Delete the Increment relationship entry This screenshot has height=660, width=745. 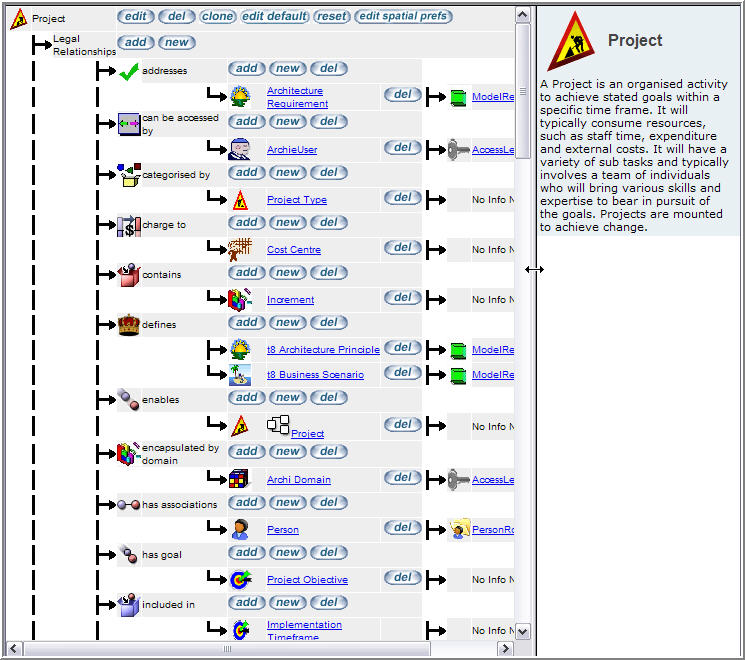(402, 298)
